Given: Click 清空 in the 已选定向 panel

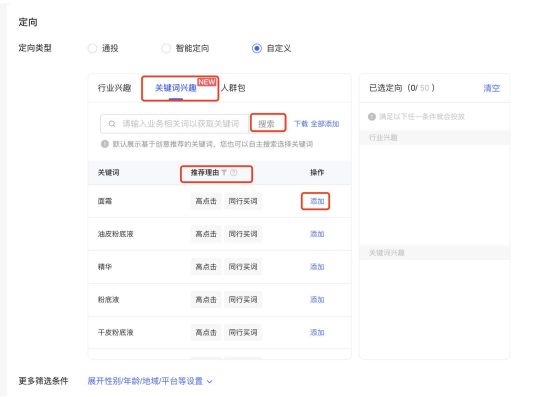Looking at the screenshot, I should click(491, 88).
